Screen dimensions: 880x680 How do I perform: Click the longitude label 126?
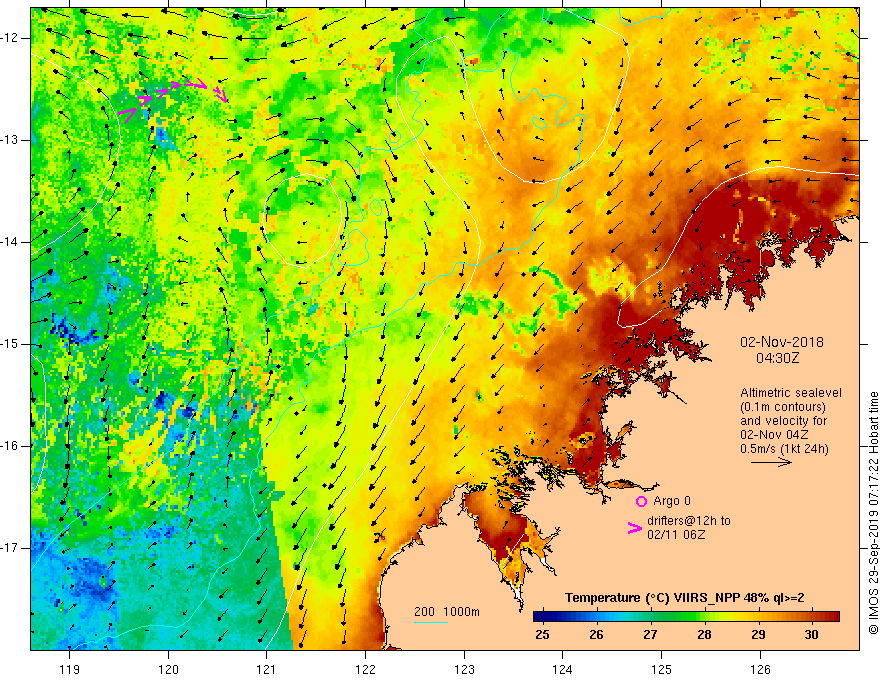760,669
